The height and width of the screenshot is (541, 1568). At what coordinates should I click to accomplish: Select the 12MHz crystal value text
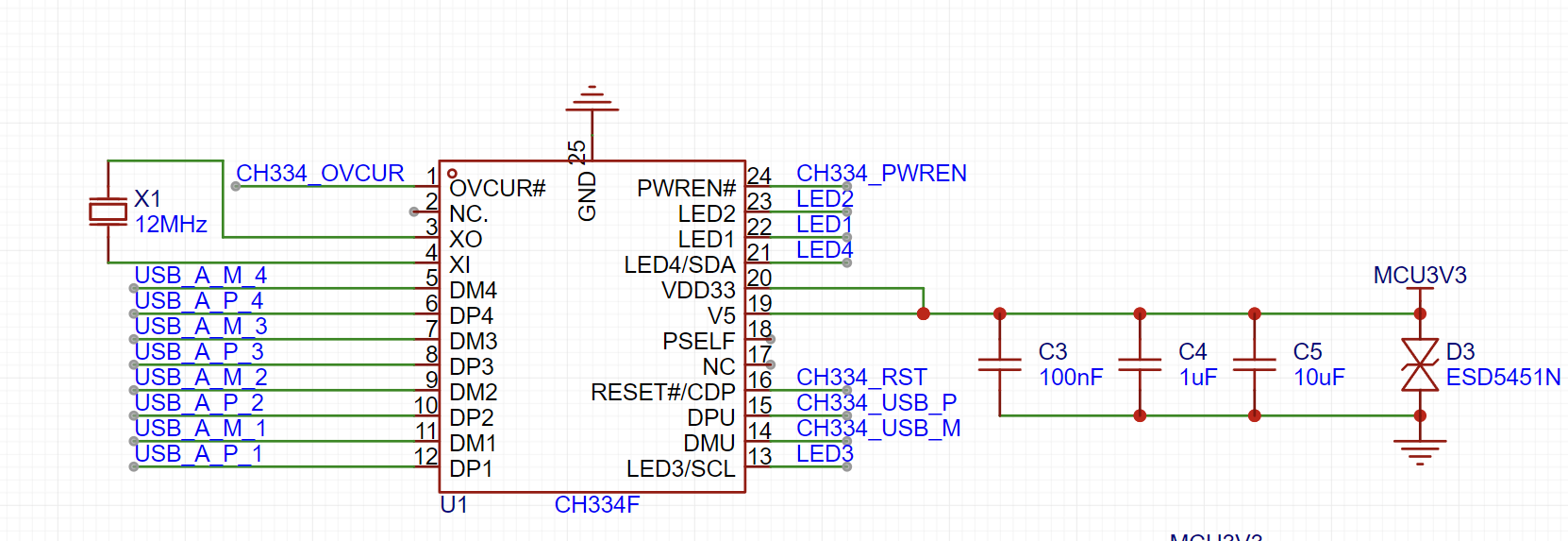(171, 225)
